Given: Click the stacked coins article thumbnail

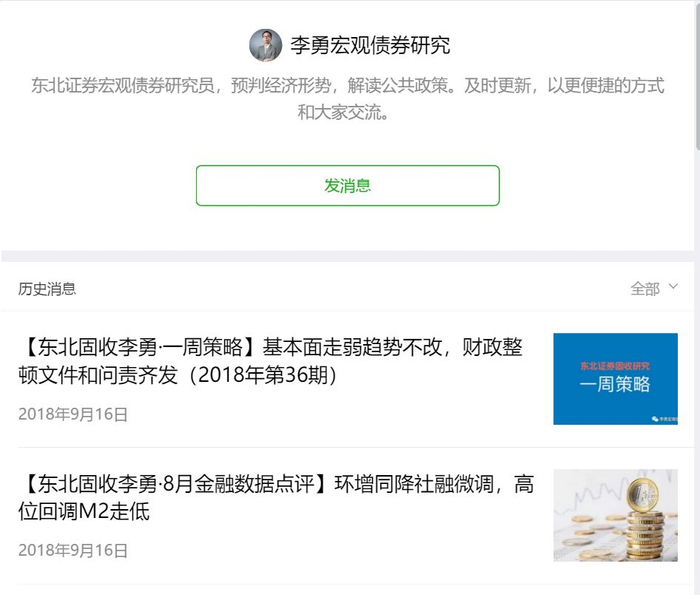Looking at the screenshot, I should [615, 515].
